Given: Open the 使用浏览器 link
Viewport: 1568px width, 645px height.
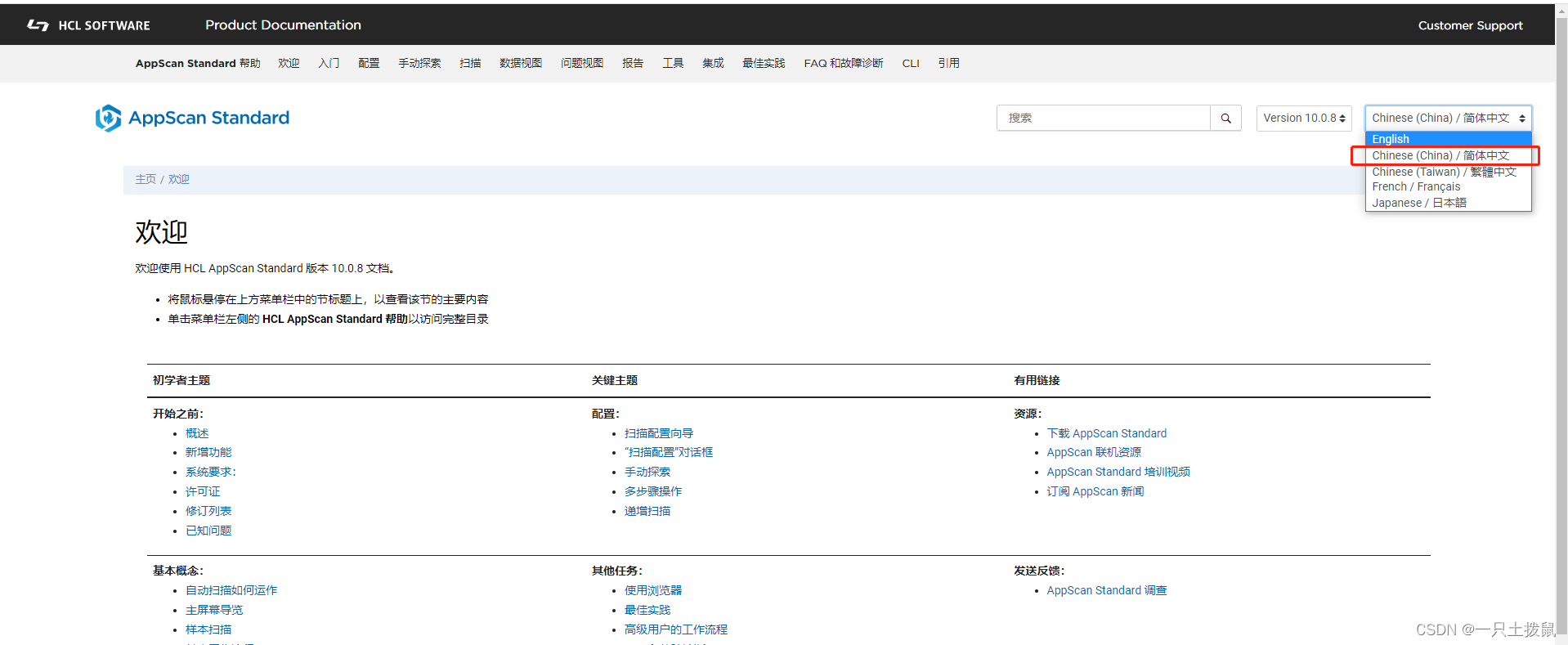Looking at the screenshot, I should [x=653, y=590].
